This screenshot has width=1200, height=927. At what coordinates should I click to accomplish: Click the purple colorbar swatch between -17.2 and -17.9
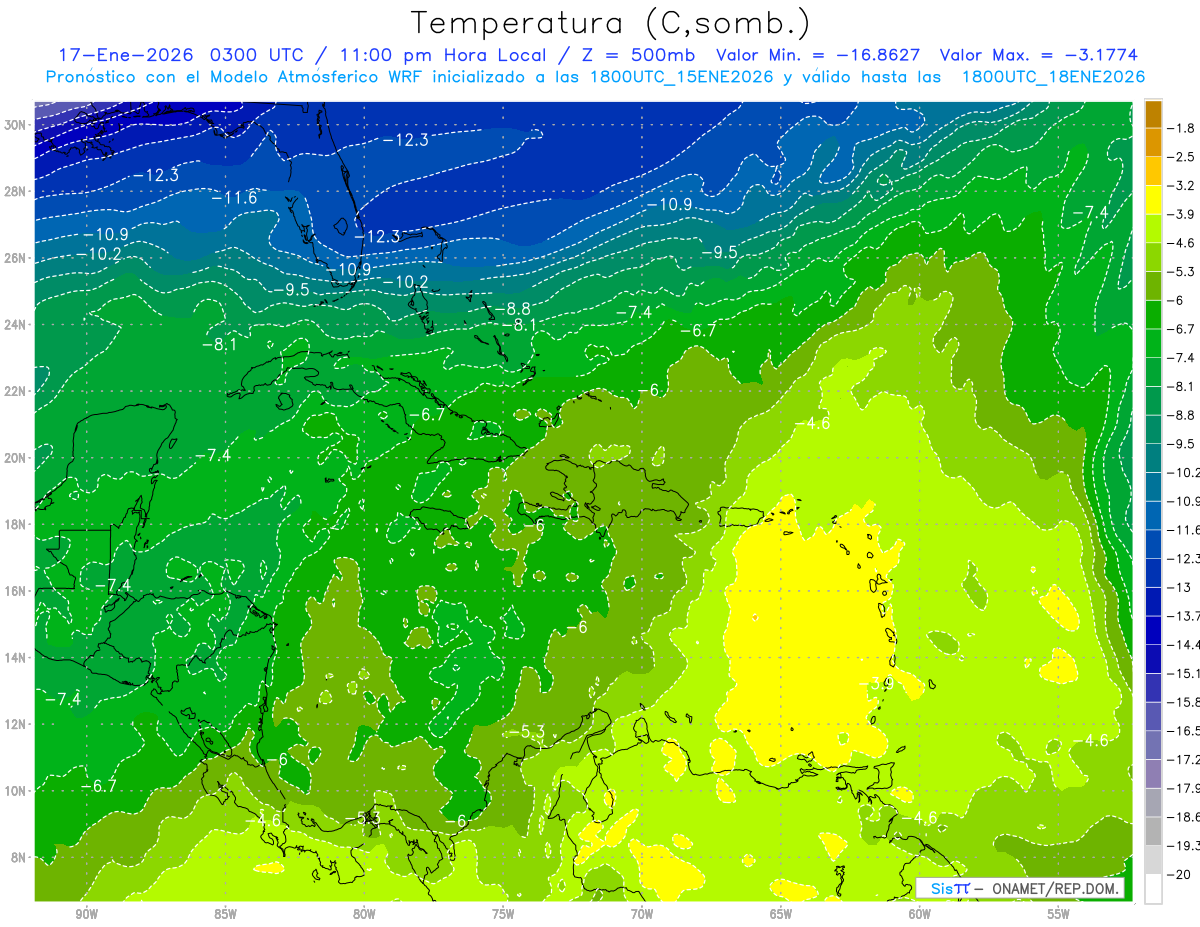[1153, 774]
